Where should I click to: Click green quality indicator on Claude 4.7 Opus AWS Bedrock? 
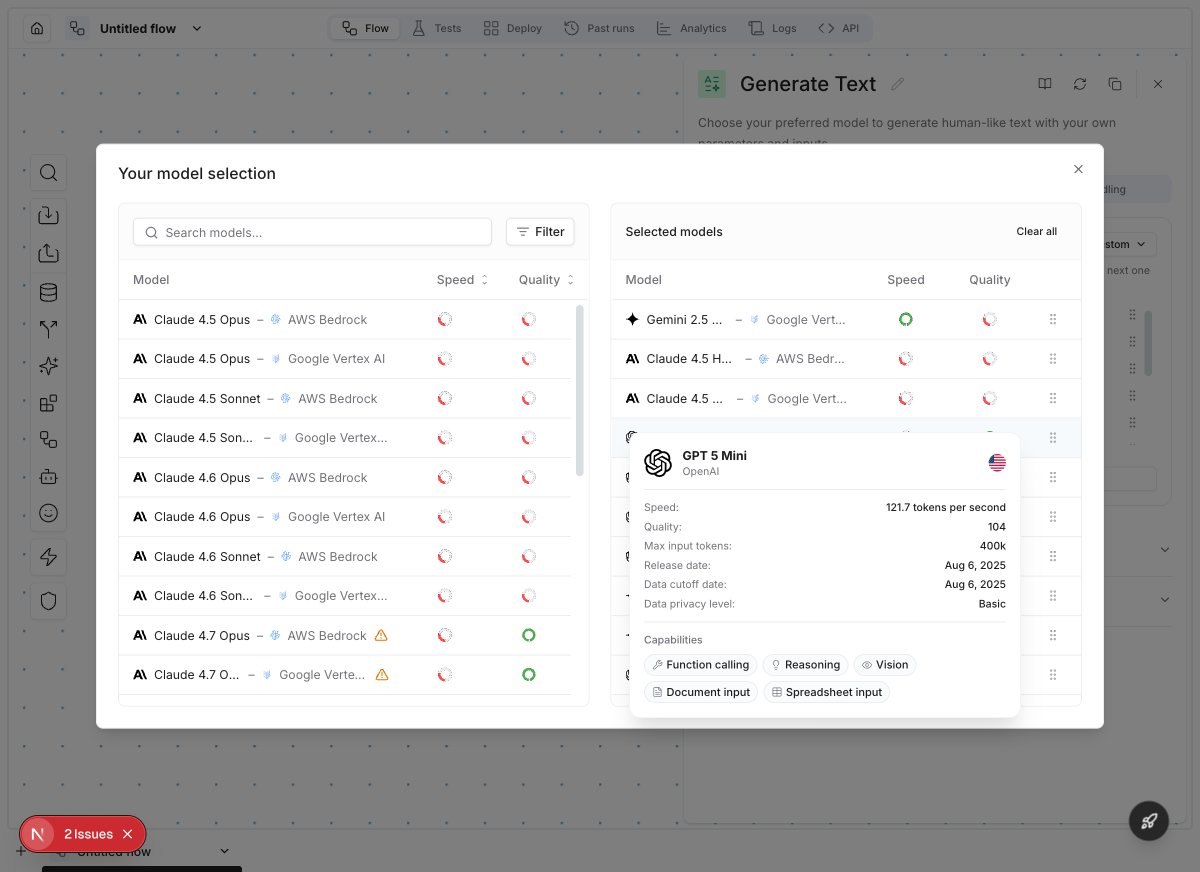529,635
